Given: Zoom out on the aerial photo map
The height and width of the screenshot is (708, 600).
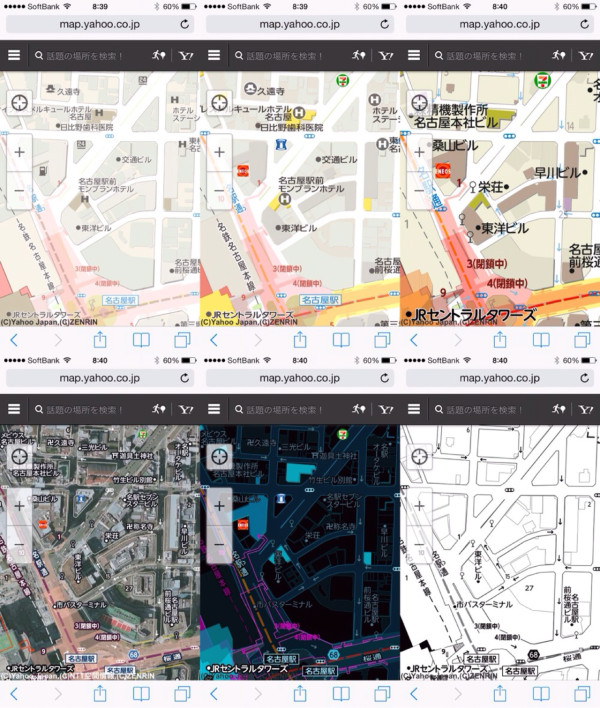Looking at the screenshot, I should click(x=19, y=544).
